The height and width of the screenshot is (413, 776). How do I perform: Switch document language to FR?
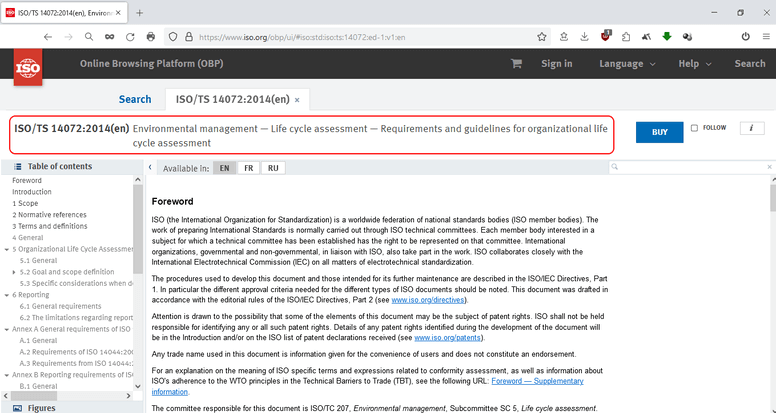pyautogui.click(x=248, y=168)
